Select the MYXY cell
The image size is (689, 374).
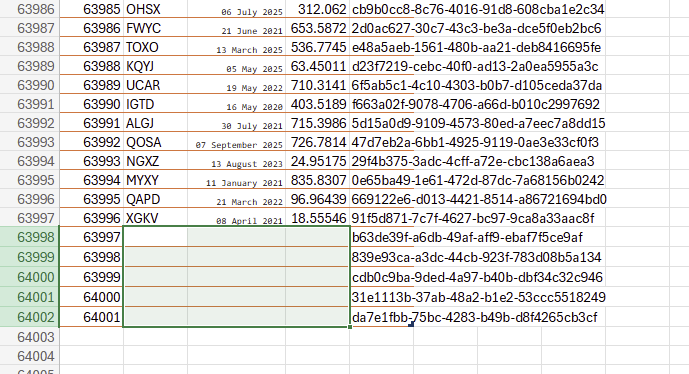tap(156, 180)
